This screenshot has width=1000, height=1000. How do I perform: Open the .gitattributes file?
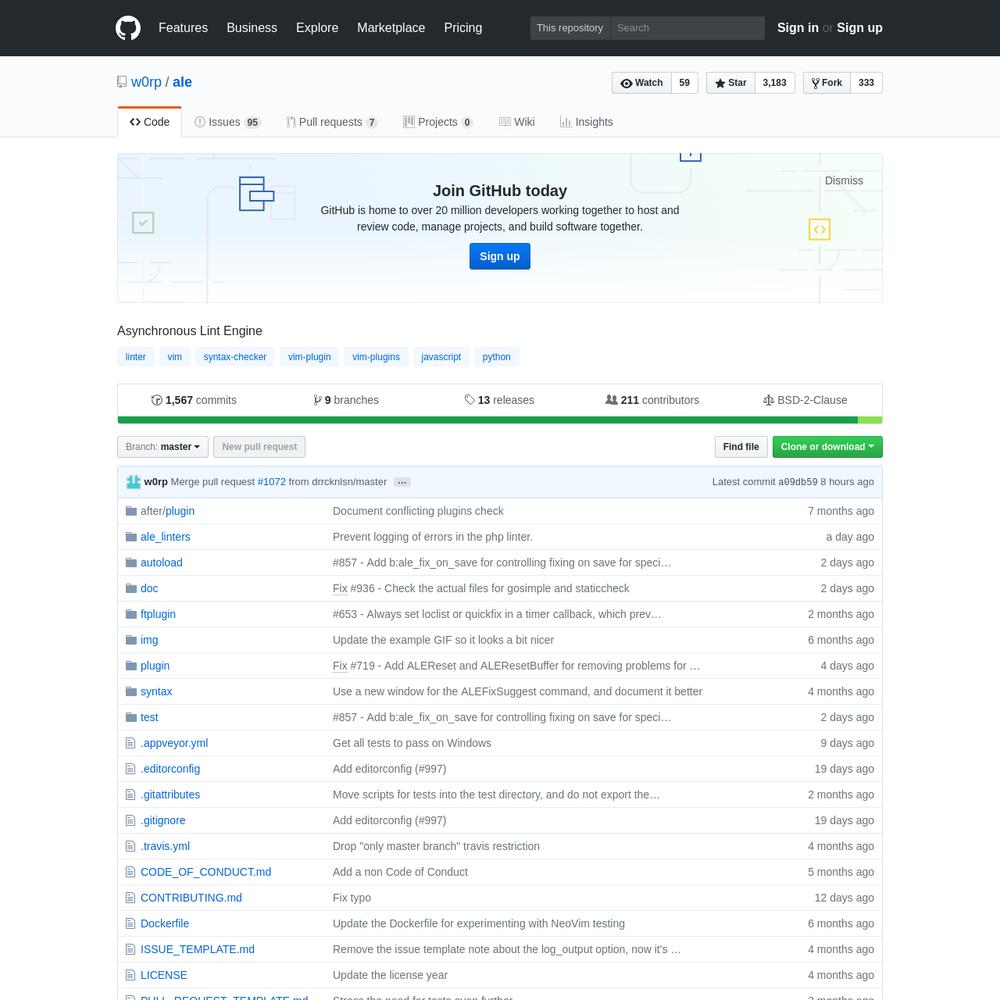click(170, 795)
